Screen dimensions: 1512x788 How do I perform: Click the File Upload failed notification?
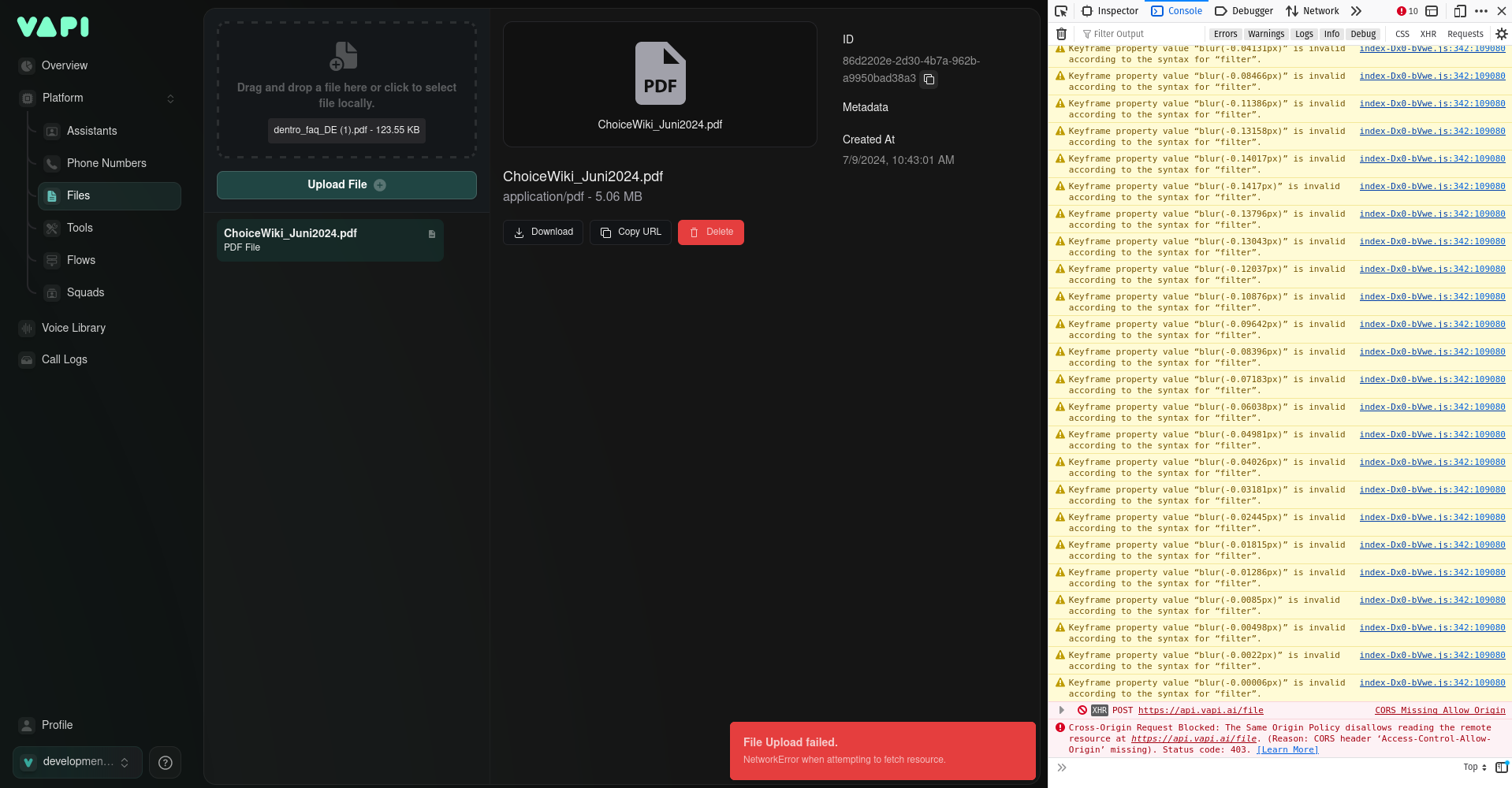(883, 751)
